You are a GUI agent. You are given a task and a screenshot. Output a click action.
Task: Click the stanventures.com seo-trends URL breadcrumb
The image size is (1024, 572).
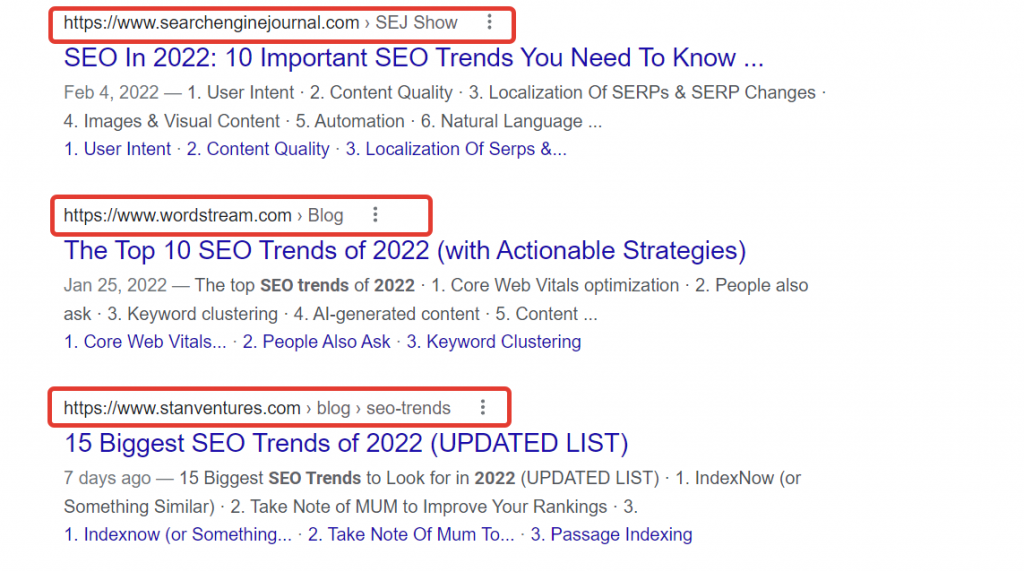point(257,408)
